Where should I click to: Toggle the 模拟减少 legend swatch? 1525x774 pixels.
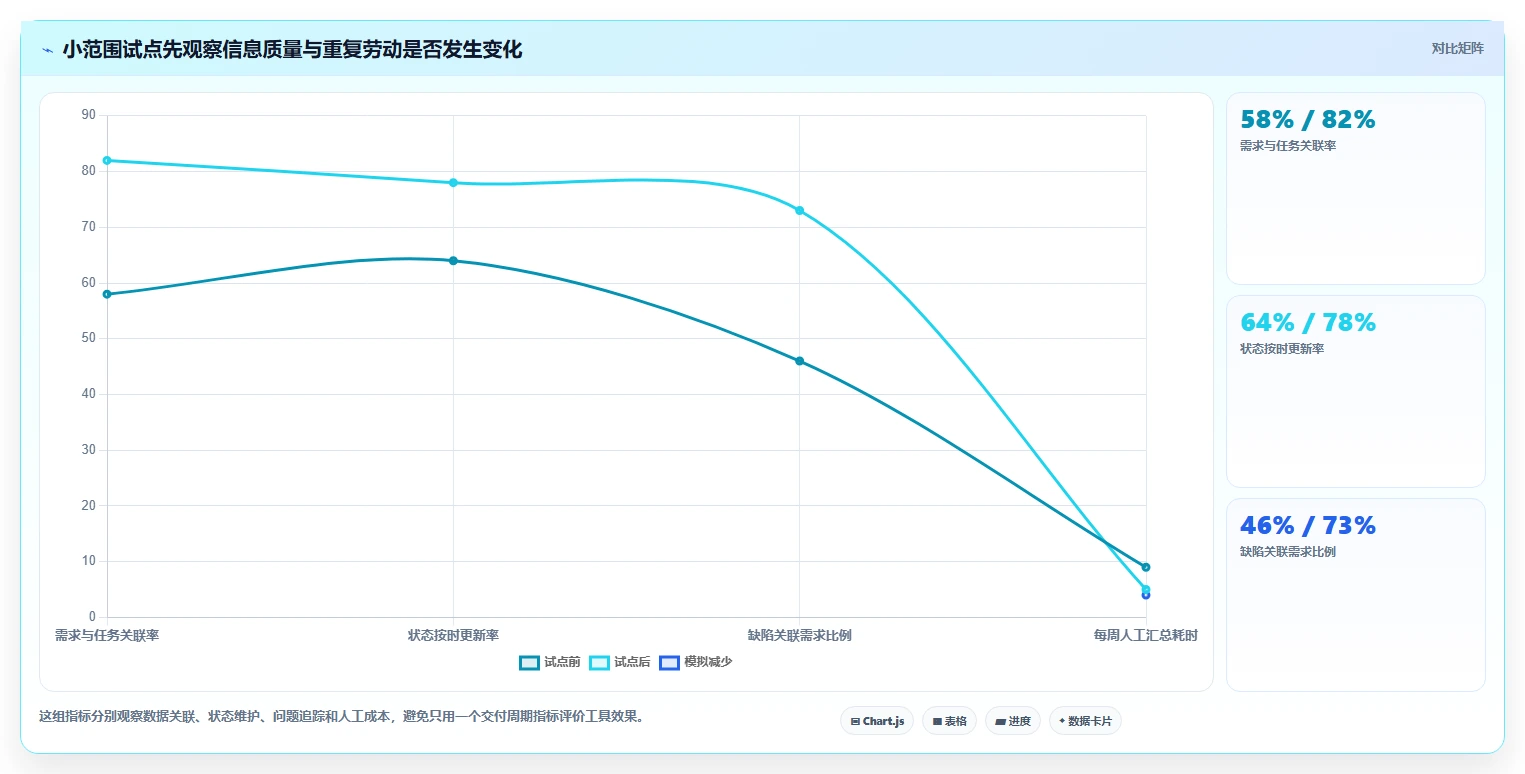click(669, 662)
